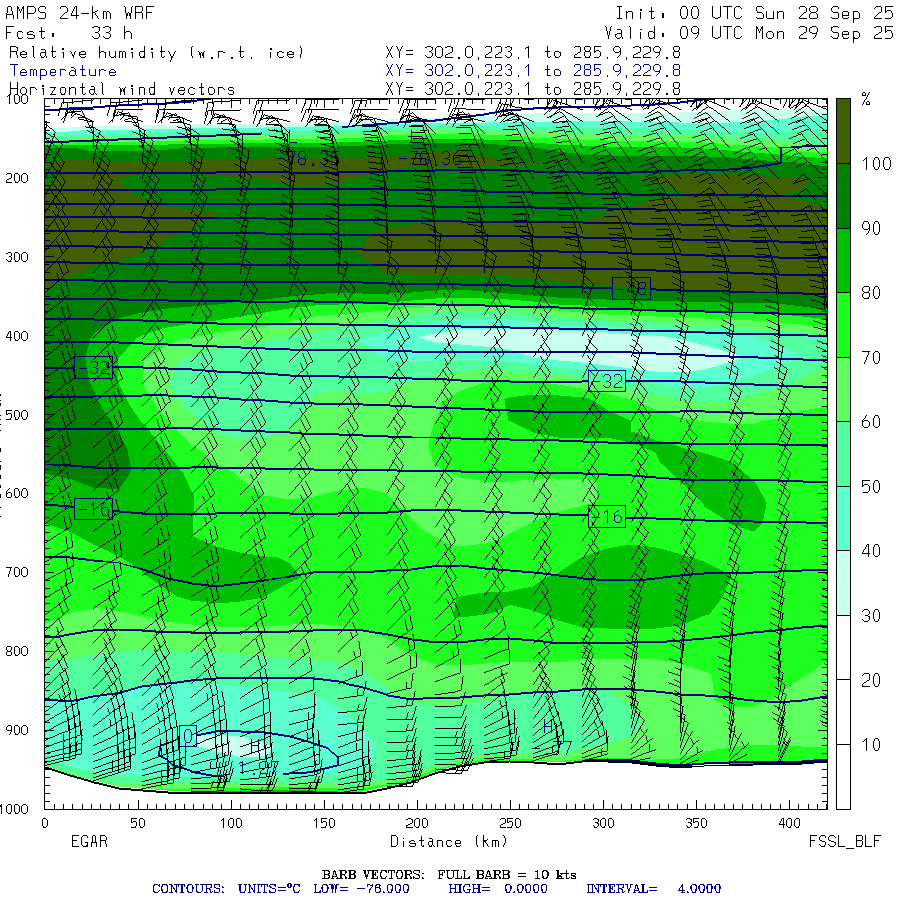The width and height of the screenshot is (900, 900).
Task: Click the 'Horizontal wind vectors' label
Action: [x=122, y=90]
